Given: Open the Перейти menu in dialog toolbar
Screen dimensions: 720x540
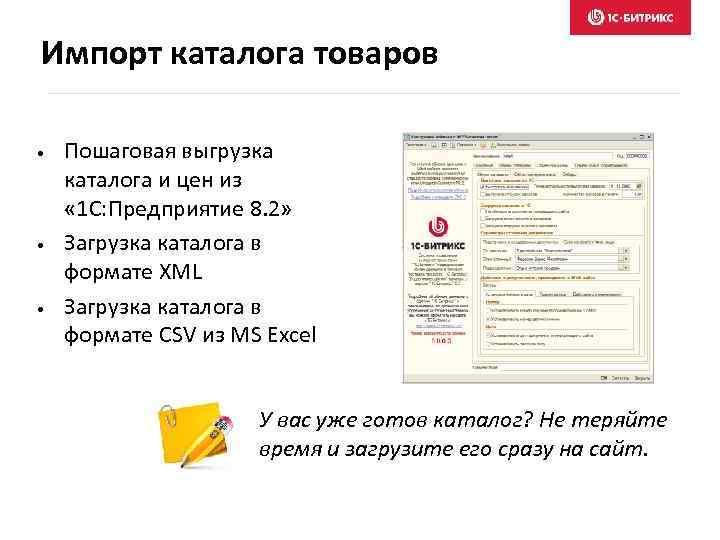Looking at the screenshot, I should [467, 145].
